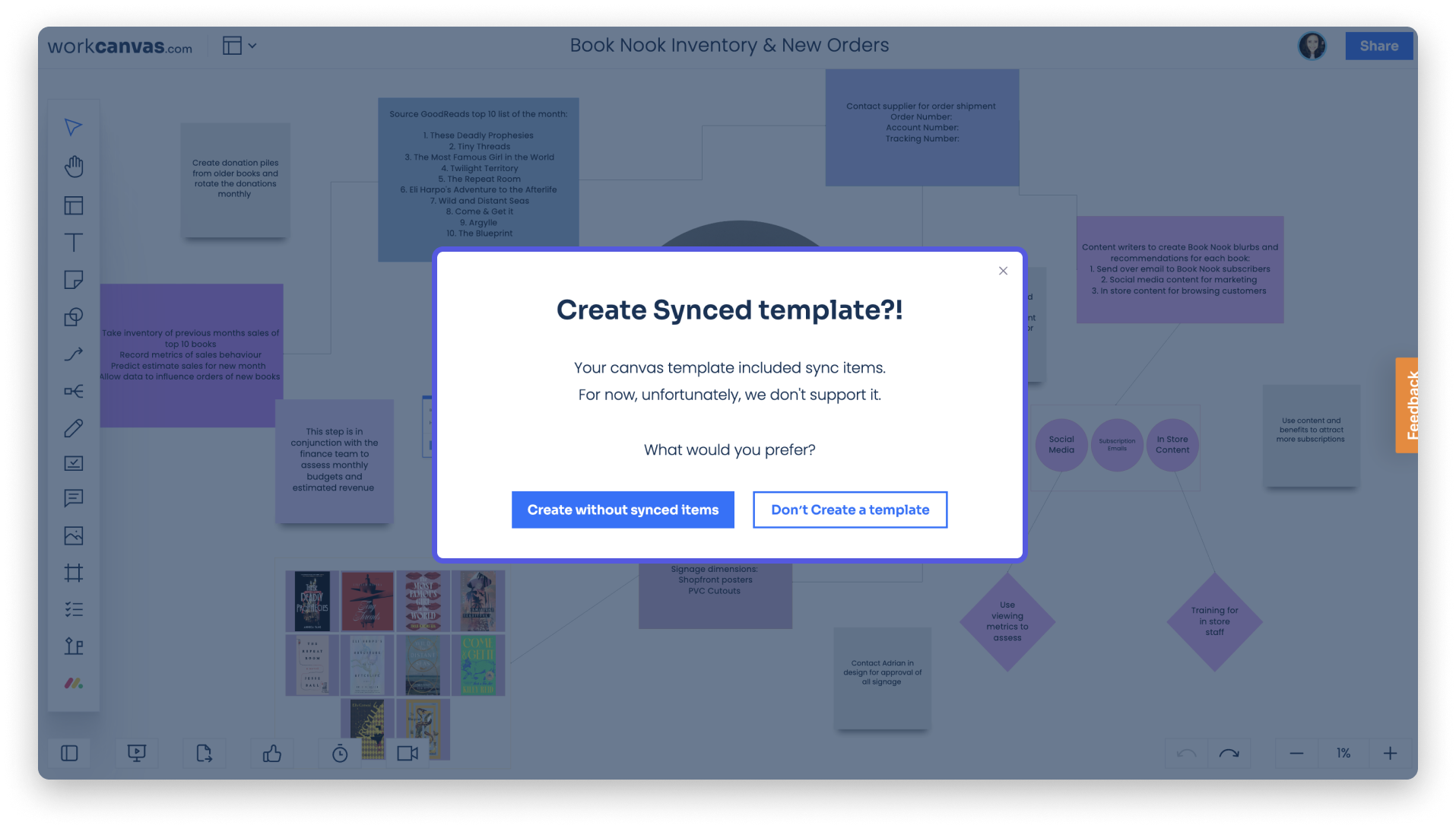
Task: Select the Training for in store staff diamond
Action: 1214,621
